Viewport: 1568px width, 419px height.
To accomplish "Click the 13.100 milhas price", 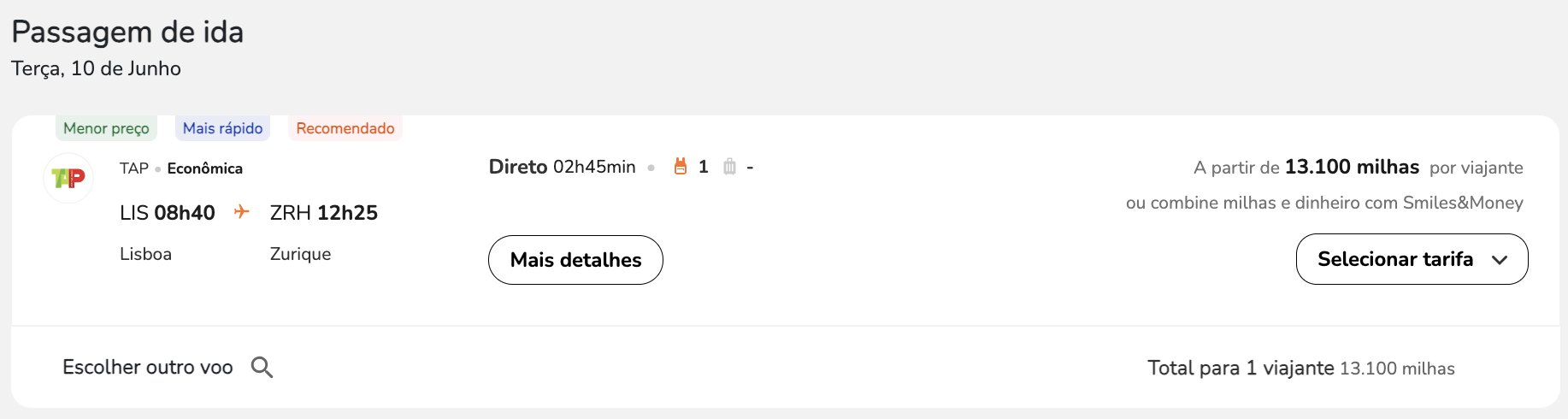I will (x=1352, y=167).
